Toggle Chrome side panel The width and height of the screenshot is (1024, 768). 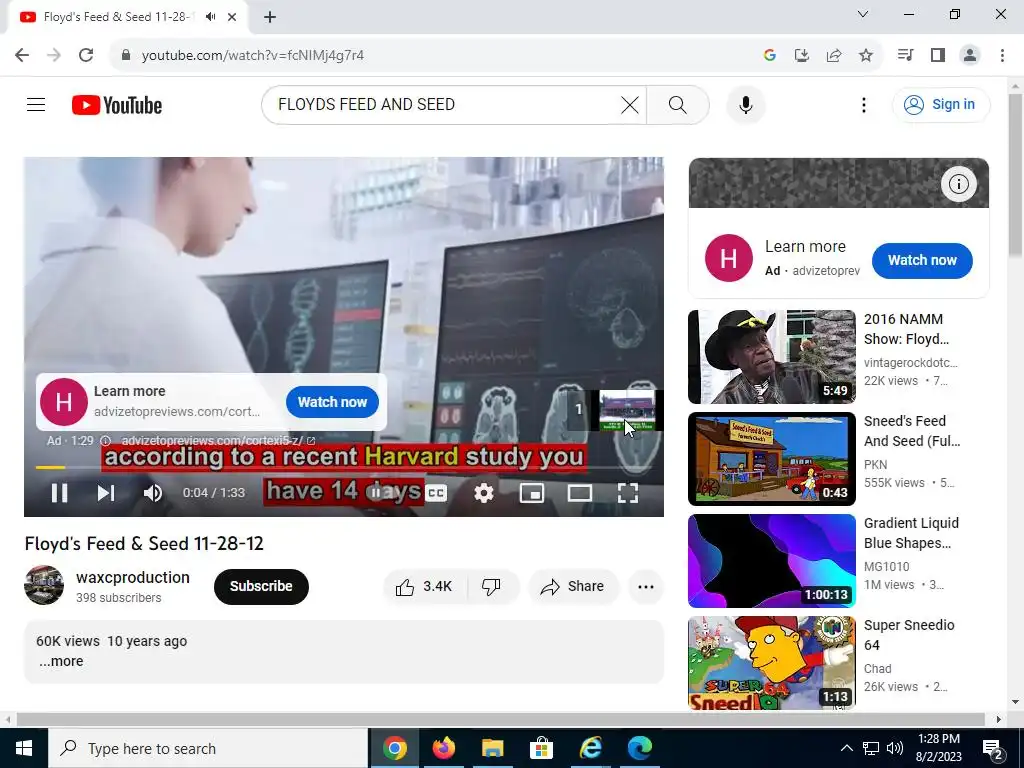938,55
